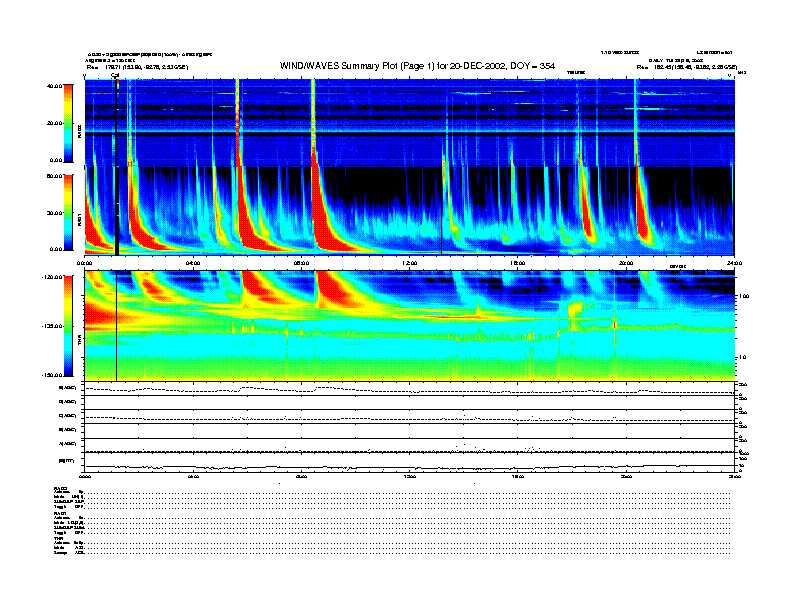Click the -135.00 tick on TNR scale
Viewport: 792px width, 612px height.
coord(52,326)
